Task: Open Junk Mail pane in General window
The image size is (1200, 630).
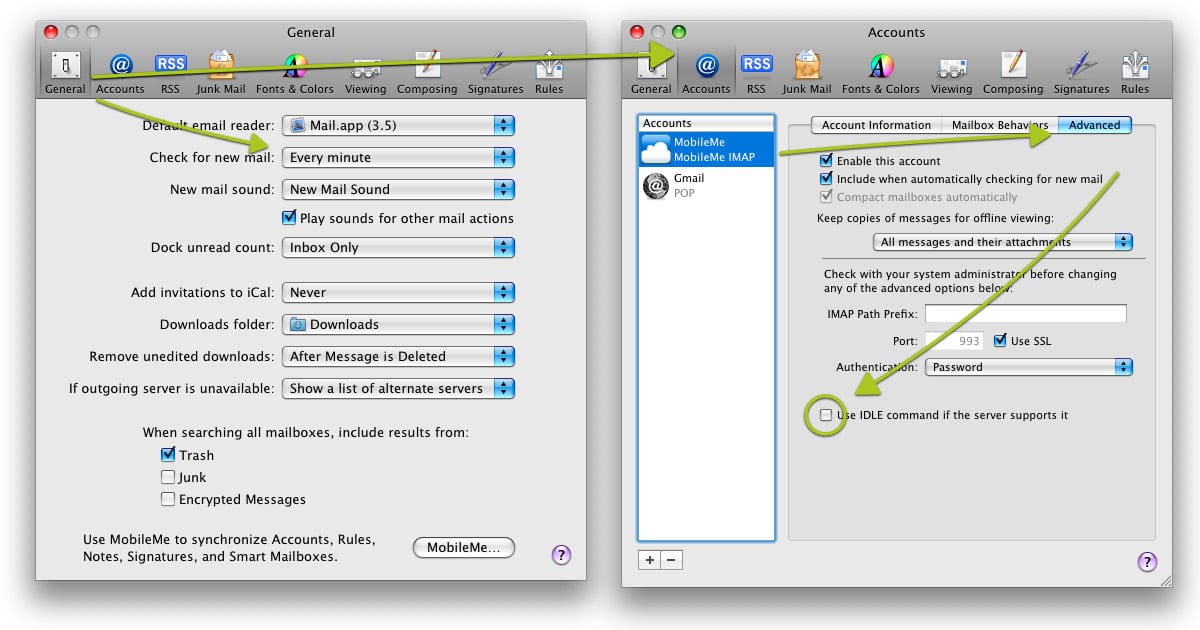Action: pyautogui.click(x=221, y=73)
